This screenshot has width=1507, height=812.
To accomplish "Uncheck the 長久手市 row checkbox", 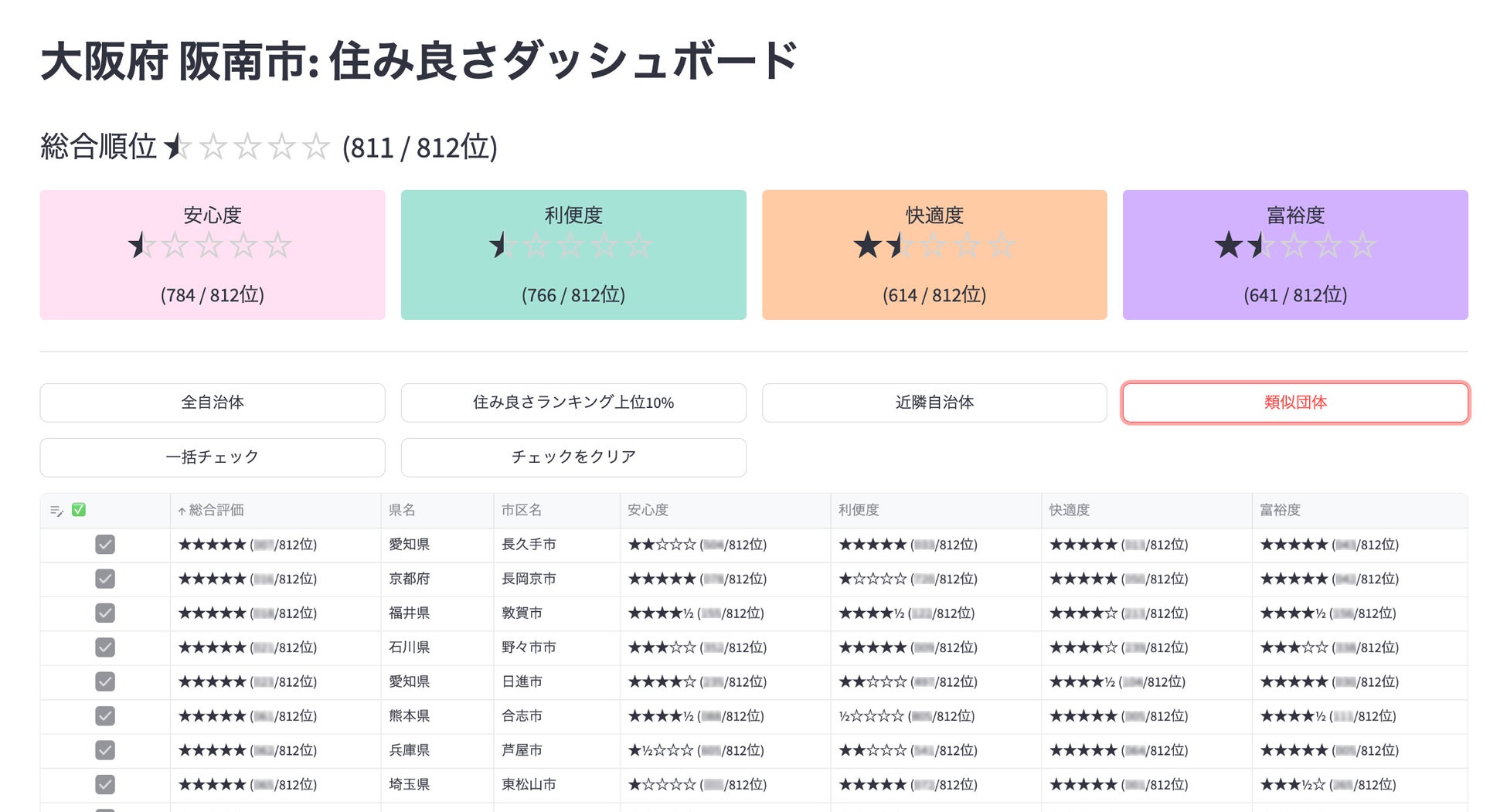I will click(x=105, y=545).
